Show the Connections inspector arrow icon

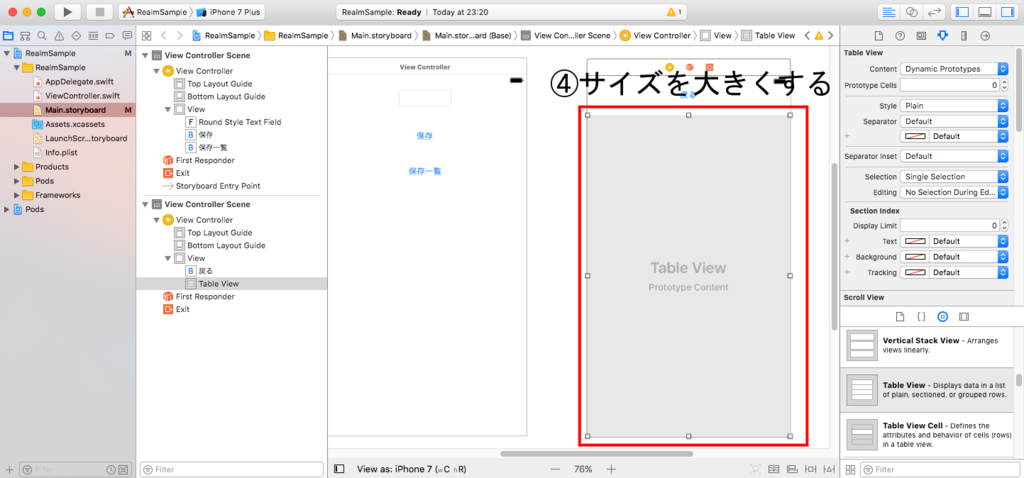985,35
